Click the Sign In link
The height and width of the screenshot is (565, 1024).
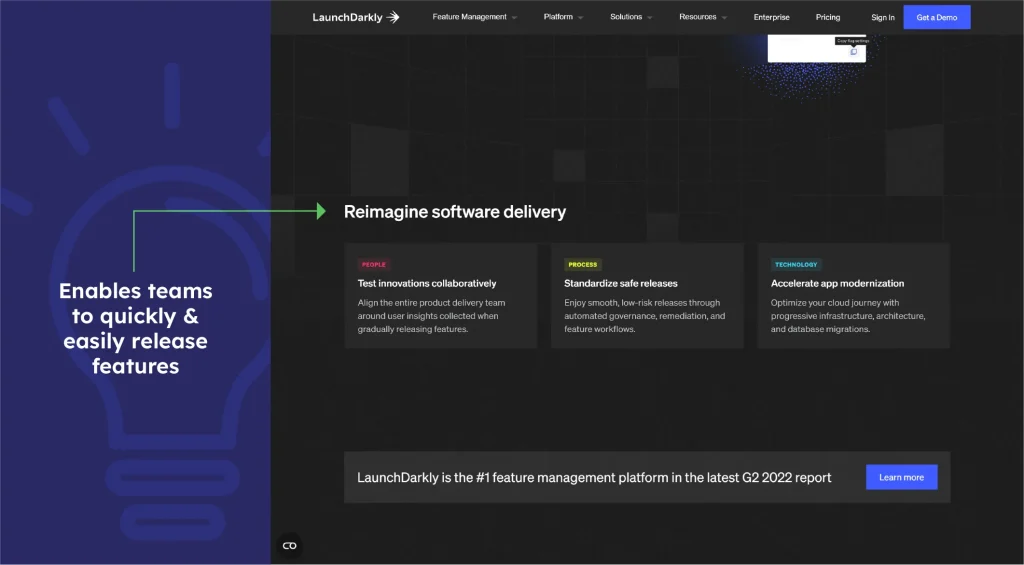[x=882, y=18]
